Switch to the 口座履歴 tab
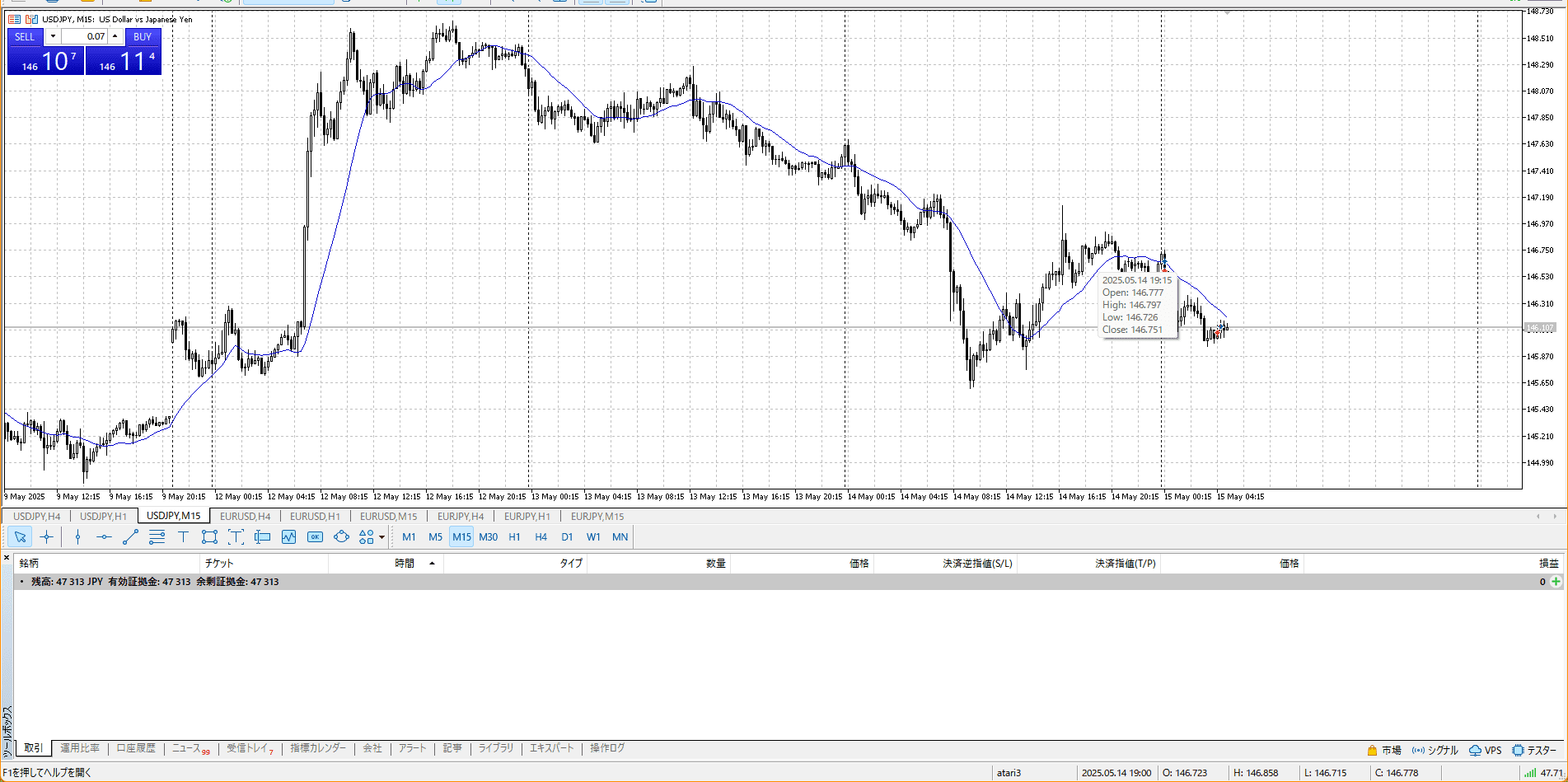The image size is (1568, 782). coord(135,748)
